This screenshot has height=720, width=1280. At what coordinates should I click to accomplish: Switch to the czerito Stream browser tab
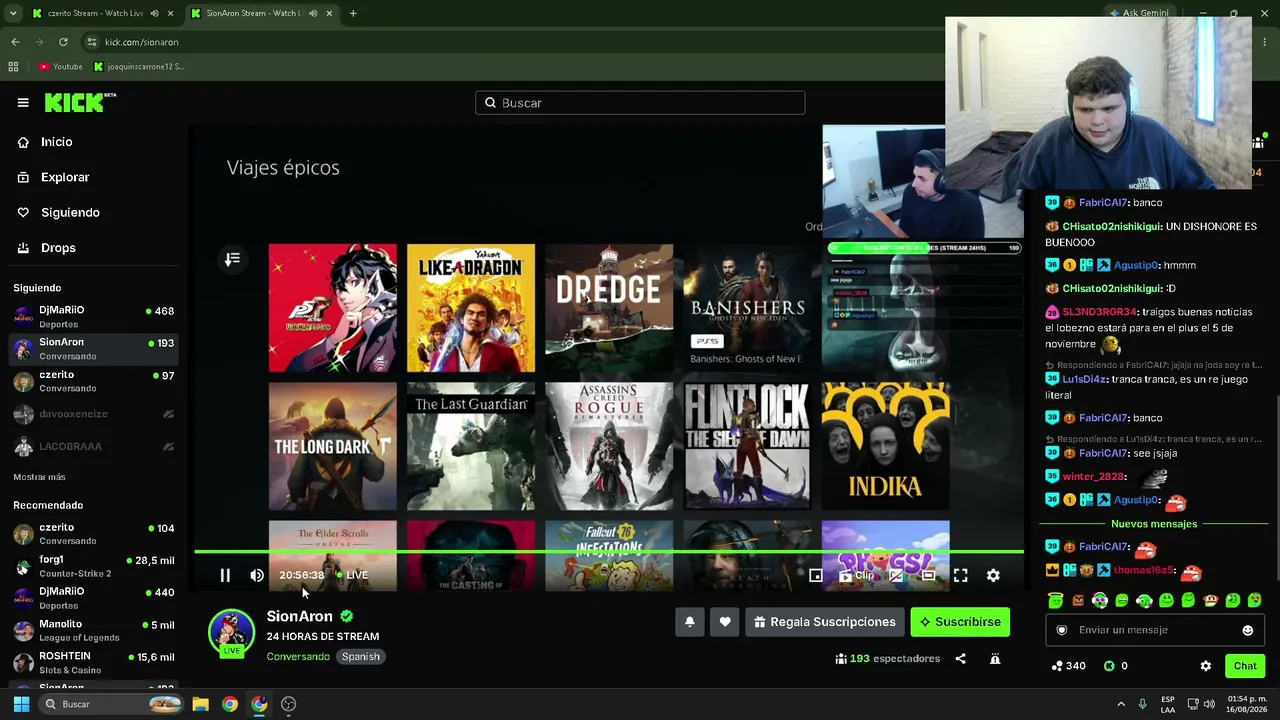(95, 13)
